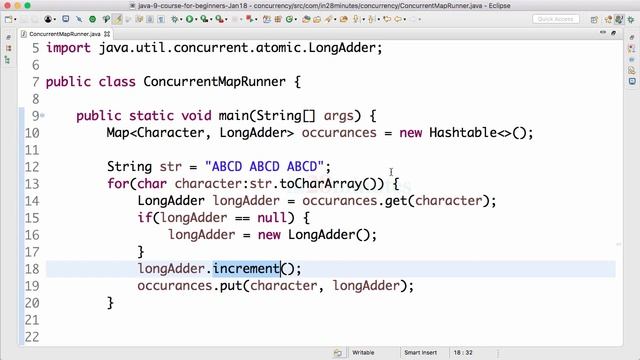Click the Open Task folder icon
640x360 pixels.
tap(317, 19)
